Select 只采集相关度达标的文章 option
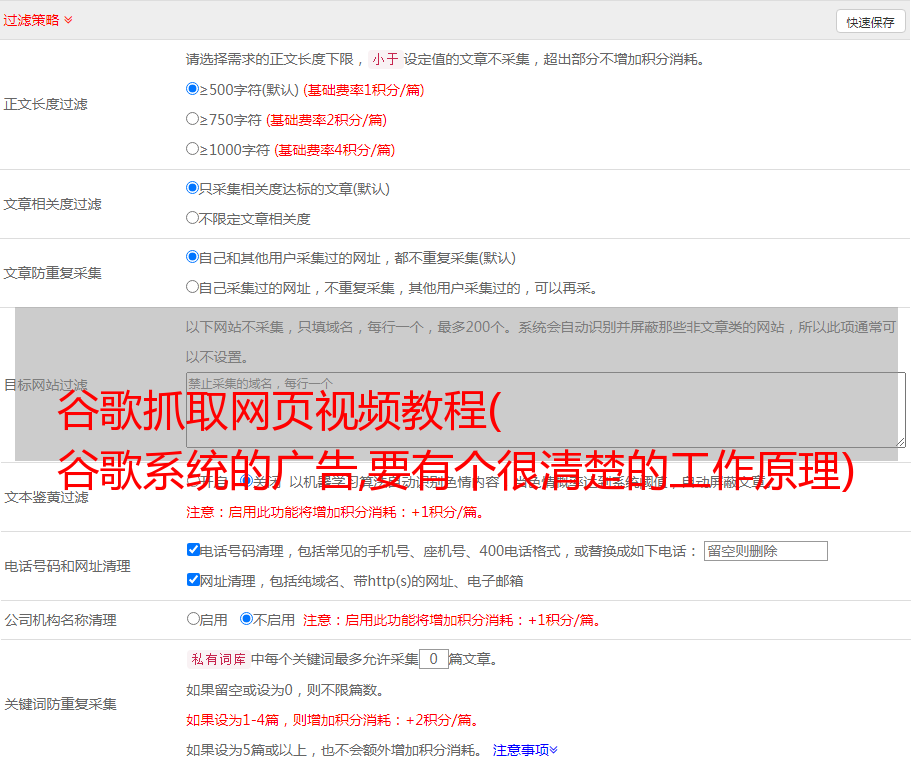 [193, 188]
